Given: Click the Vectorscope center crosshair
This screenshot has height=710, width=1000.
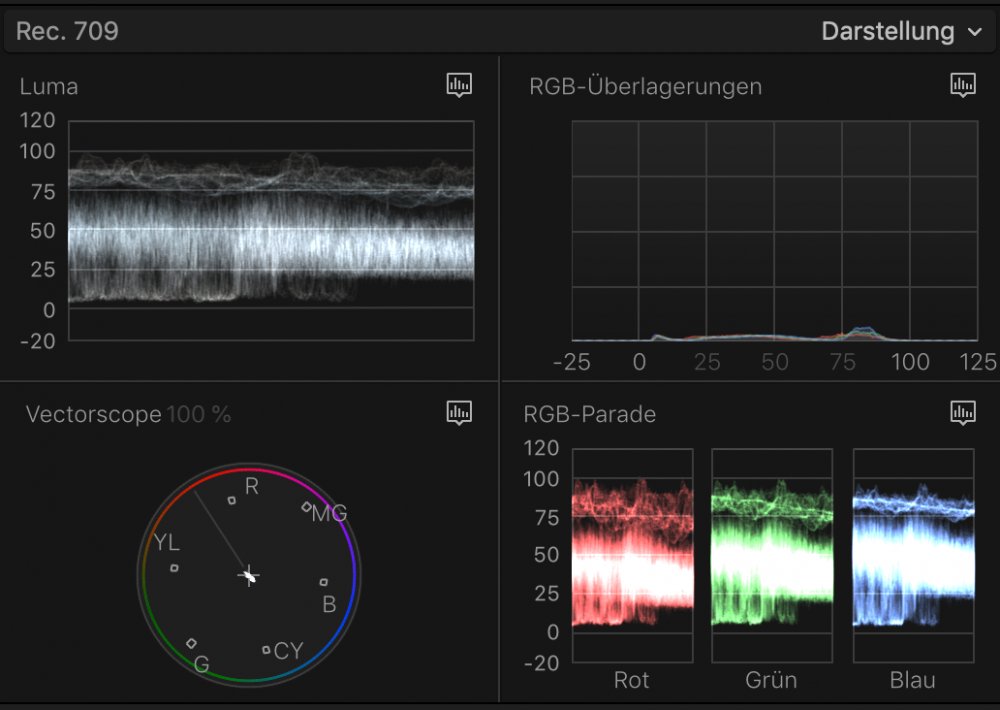Looking at the screenshot, I should tap(249, 576).
